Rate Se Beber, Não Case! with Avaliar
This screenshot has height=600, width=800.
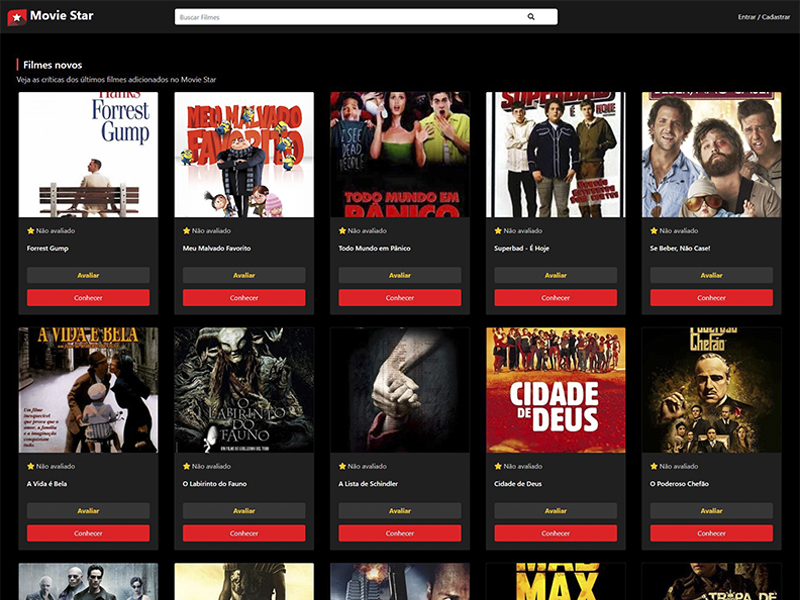pyautogui.click(x=712, y=275)
